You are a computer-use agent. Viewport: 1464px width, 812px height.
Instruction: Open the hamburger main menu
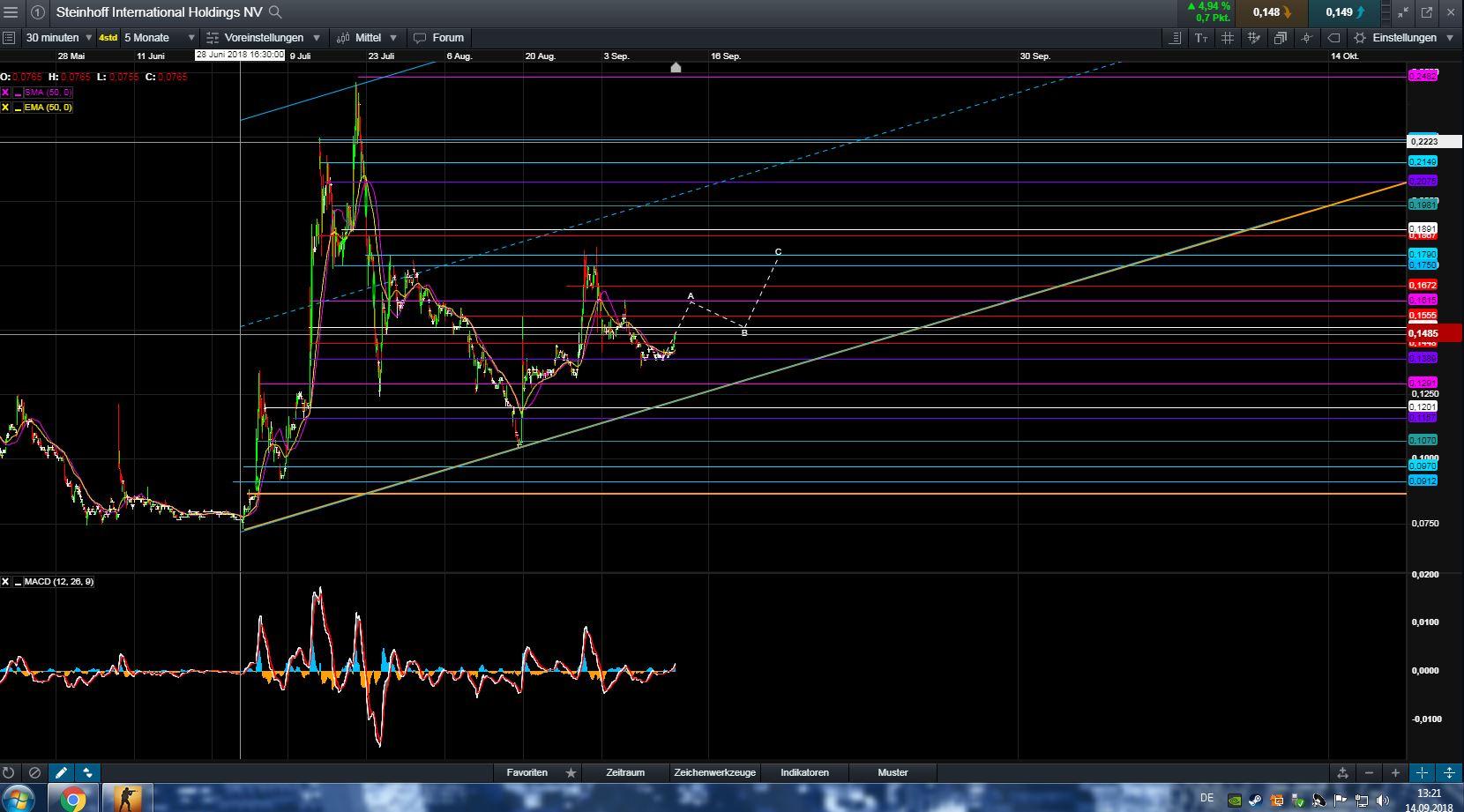pos(11,12)
